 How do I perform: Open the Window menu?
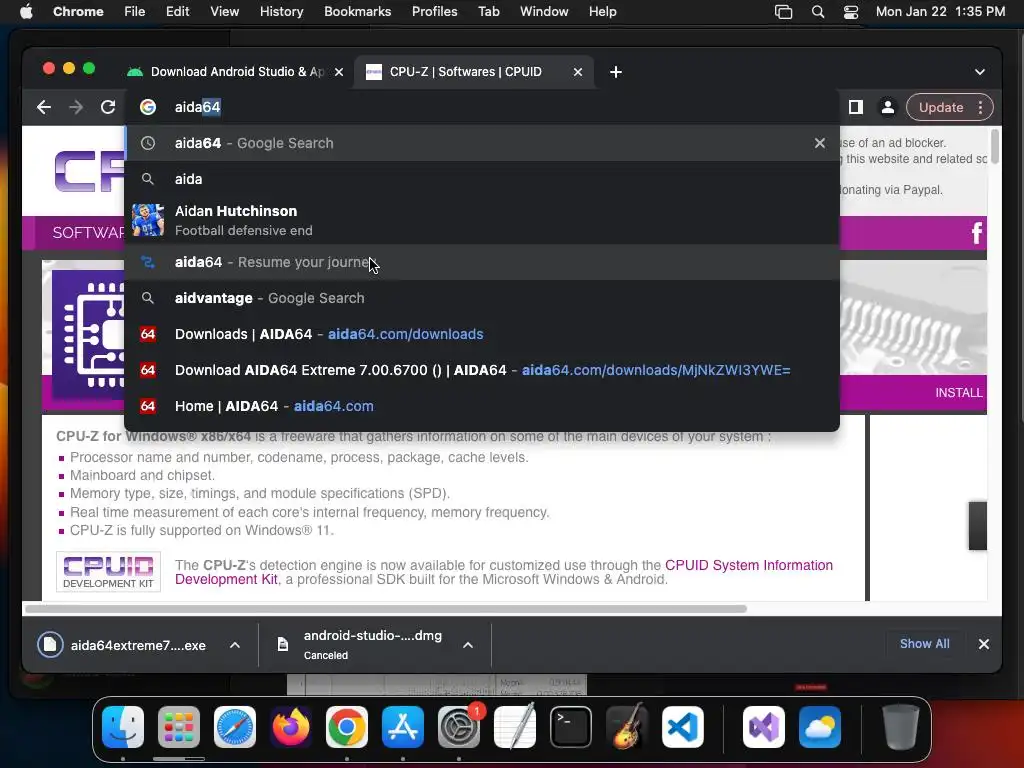coord(544,12)
